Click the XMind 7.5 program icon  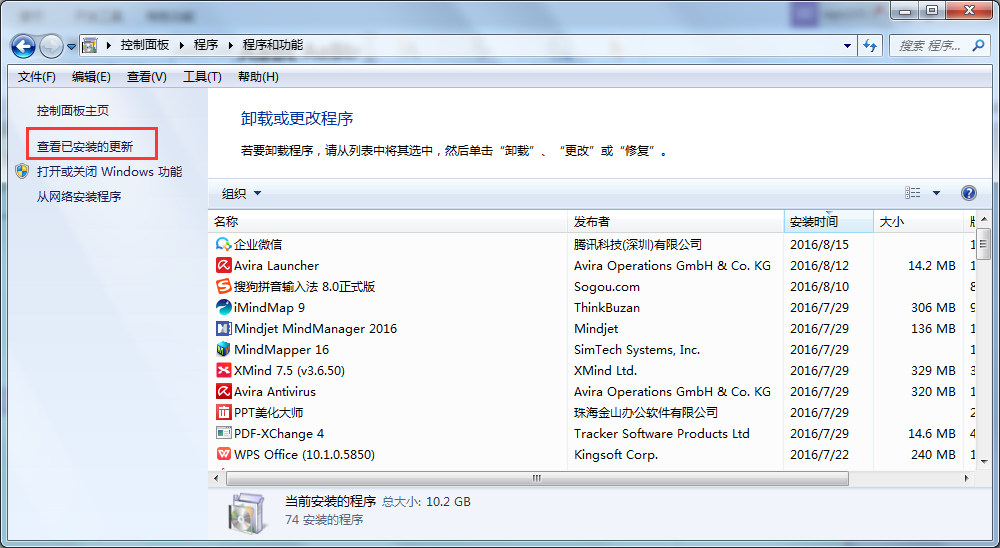224,370
